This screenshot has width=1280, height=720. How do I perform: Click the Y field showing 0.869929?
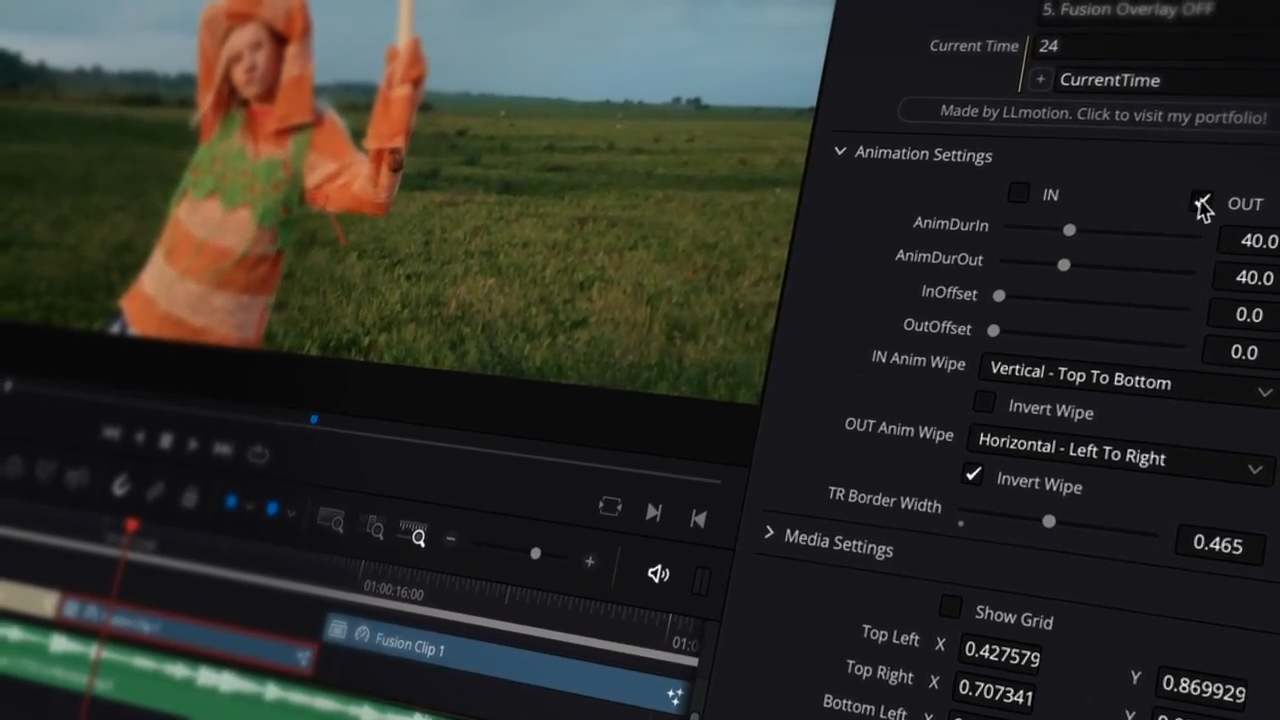(1203, 687)
